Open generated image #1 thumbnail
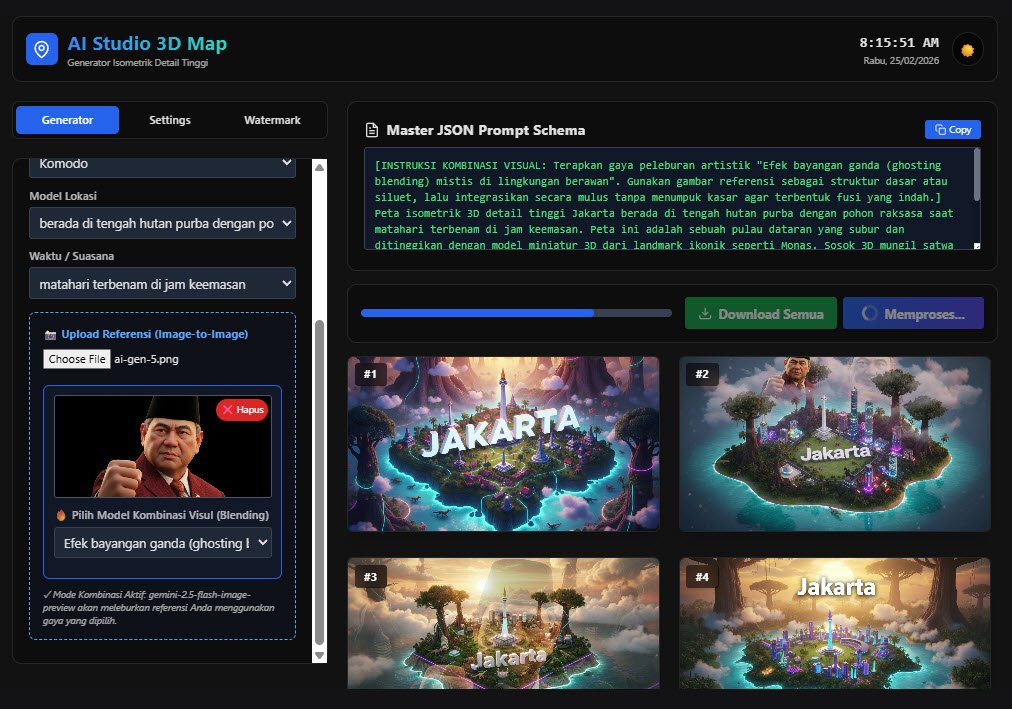 pyautogui.click(x=503, y=444)
